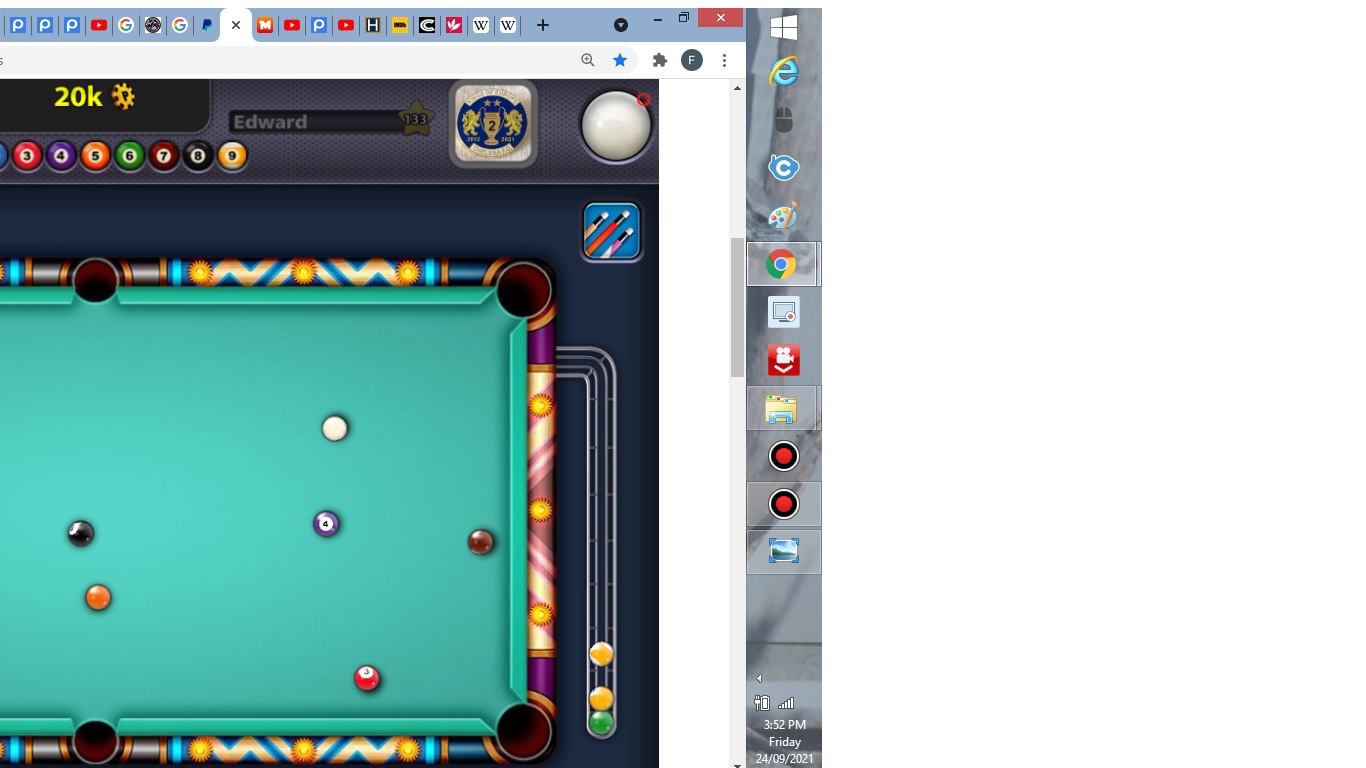Switch to the red leaf icon tab
Image resolution: width=1366 pixels, height=768 pixels.
(454, 26)
